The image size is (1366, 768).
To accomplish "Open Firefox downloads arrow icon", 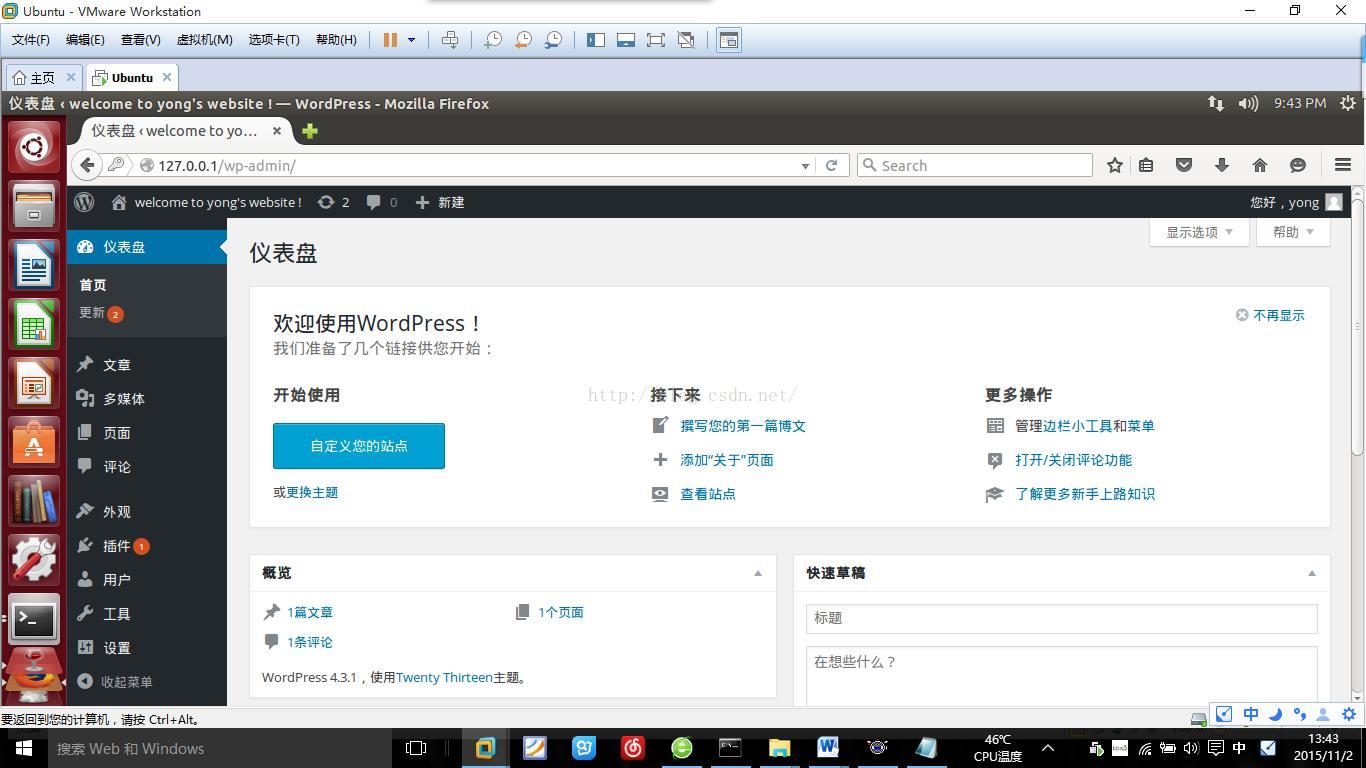I will [1222, 165].
